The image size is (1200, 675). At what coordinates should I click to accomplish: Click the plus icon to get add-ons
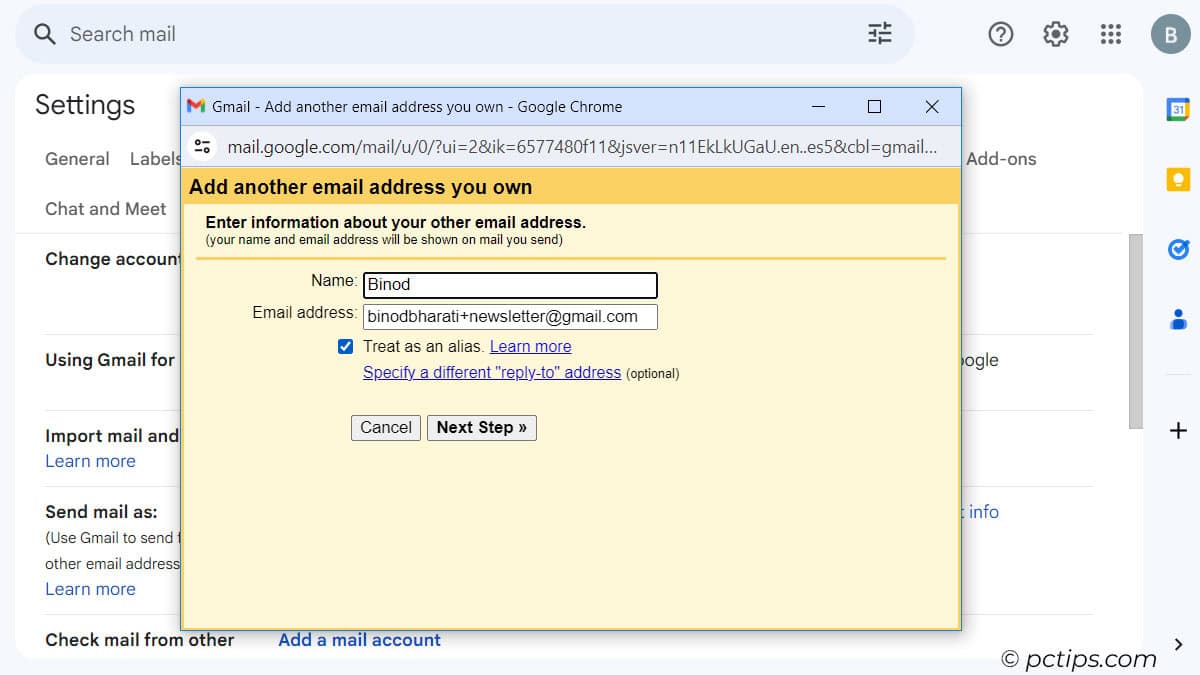click(x=1178, y=430)
